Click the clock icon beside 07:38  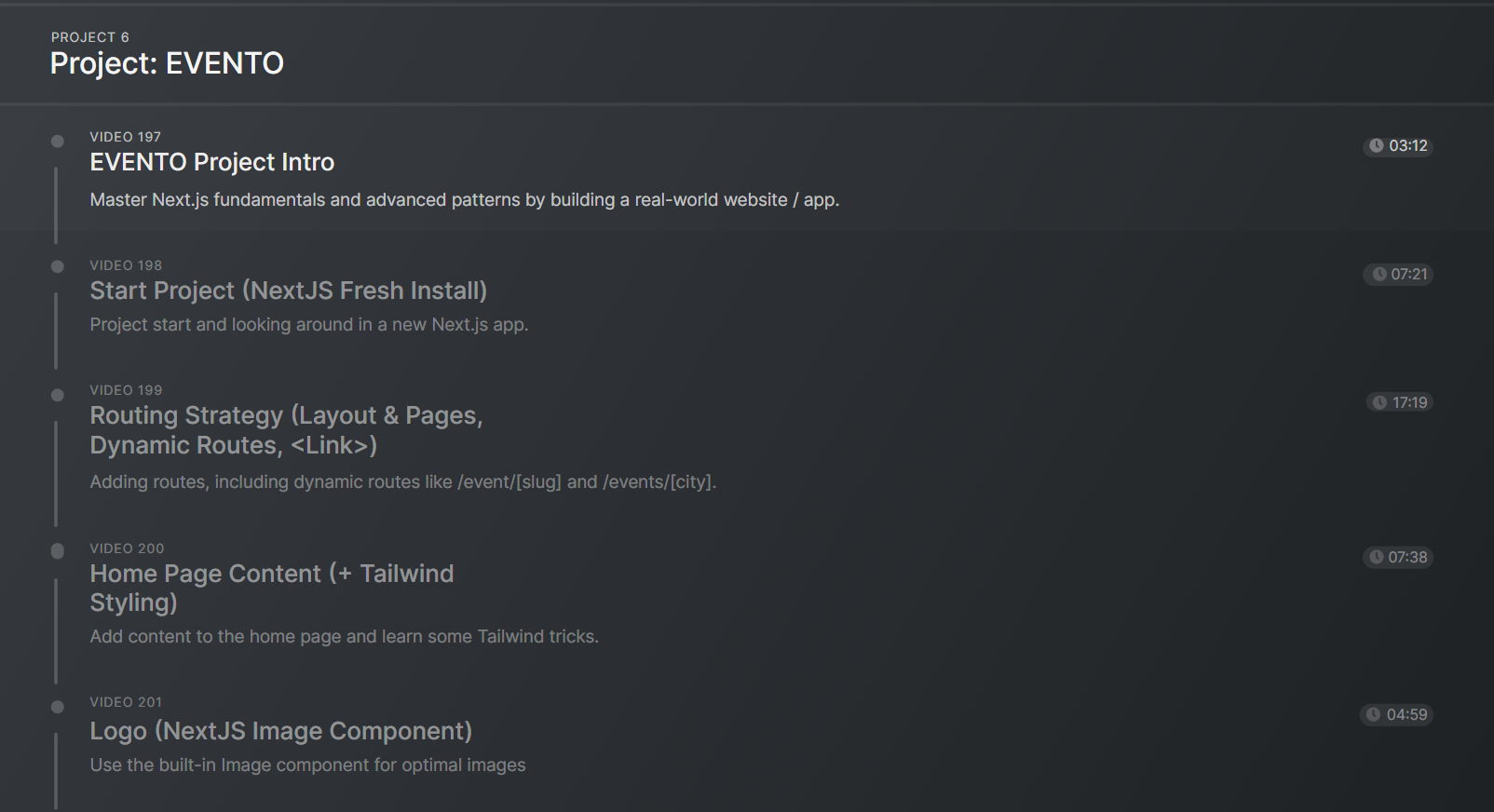click(x=1376, y=557)
